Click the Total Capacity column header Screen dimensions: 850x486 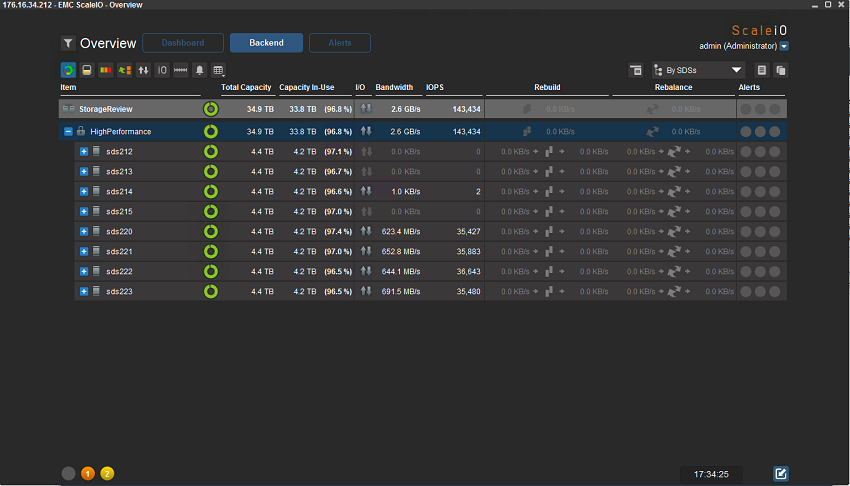click(246, 87)
